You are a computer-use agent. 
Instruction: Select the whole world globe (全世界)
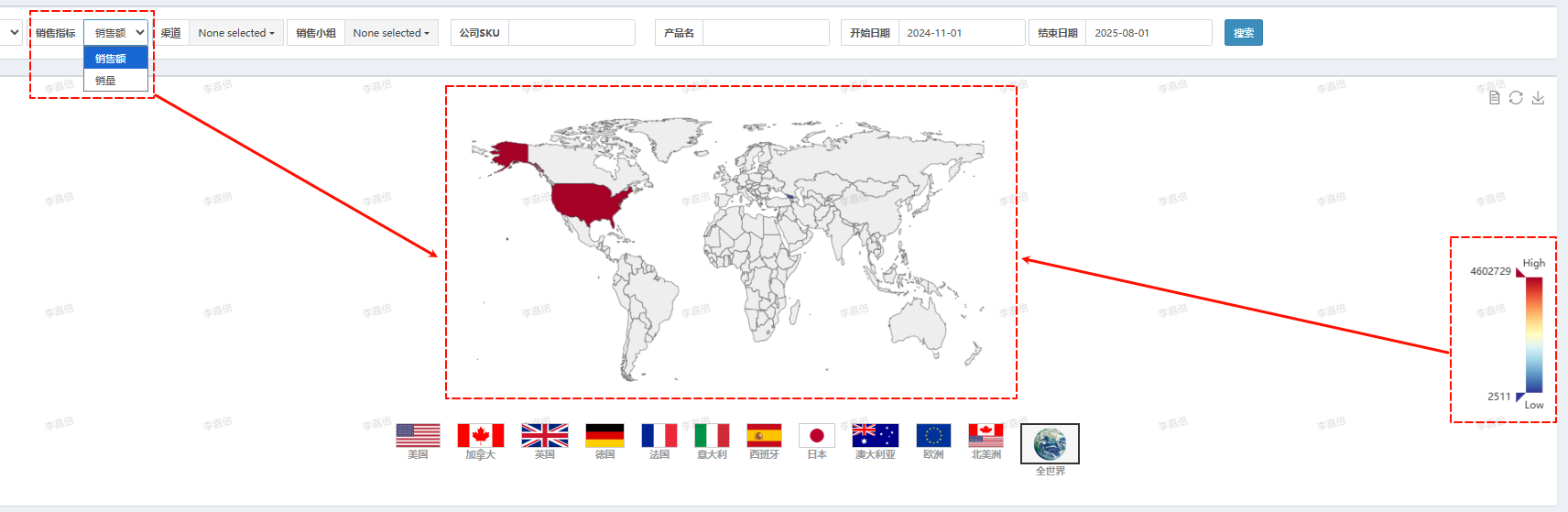(x=1050, y=444)
